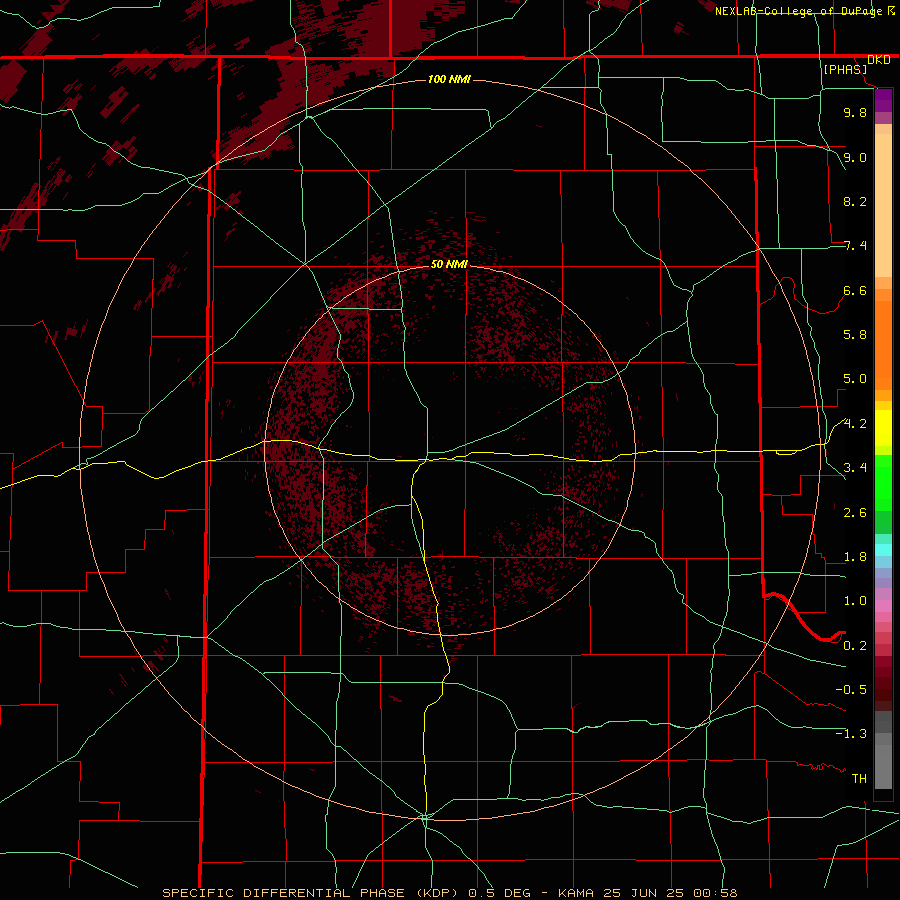Screen dimensions: 900x900
Task: Click the 100 NMI range ring label
Action: [449, 79]
